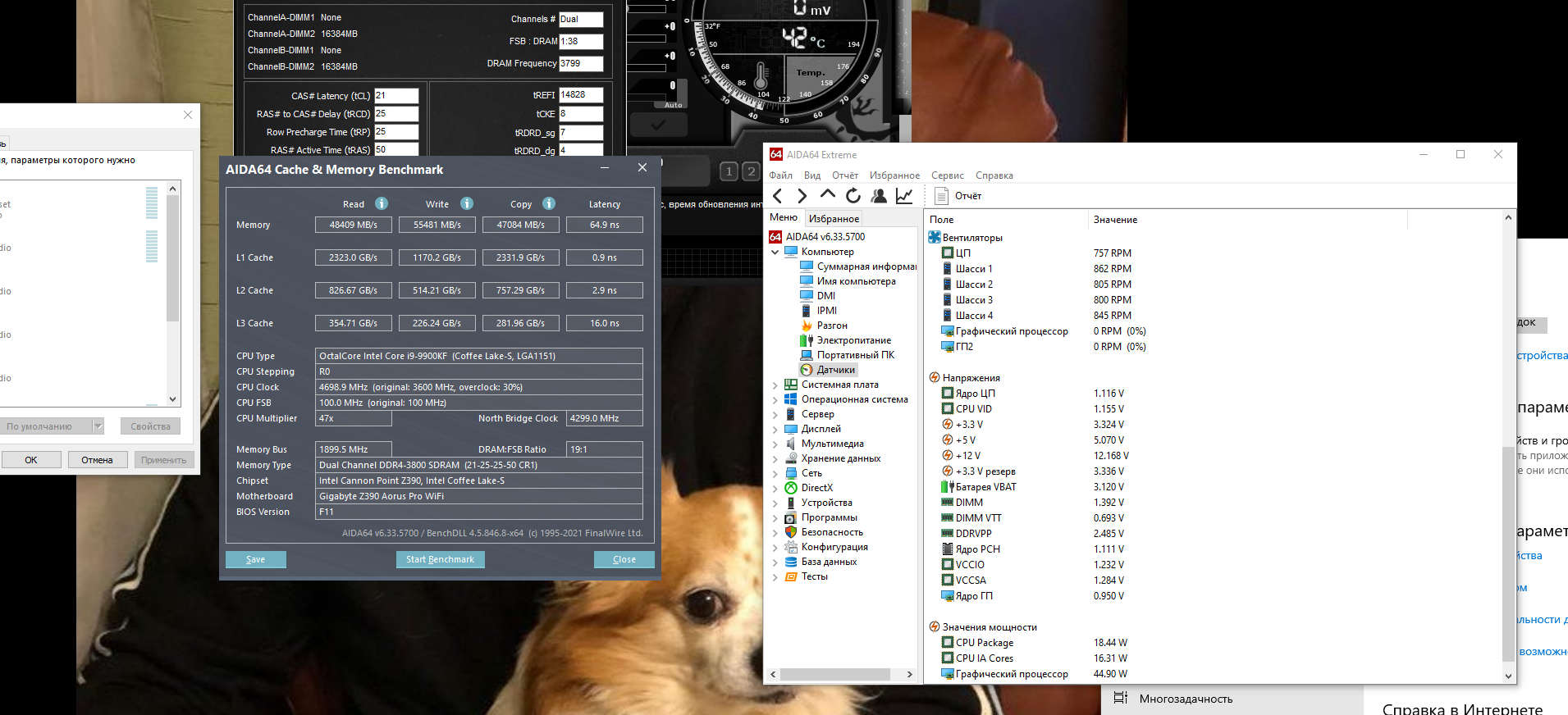Open the Файл menu in AIDA64
The image size is (1568, 715).
[x=780, y=175]
